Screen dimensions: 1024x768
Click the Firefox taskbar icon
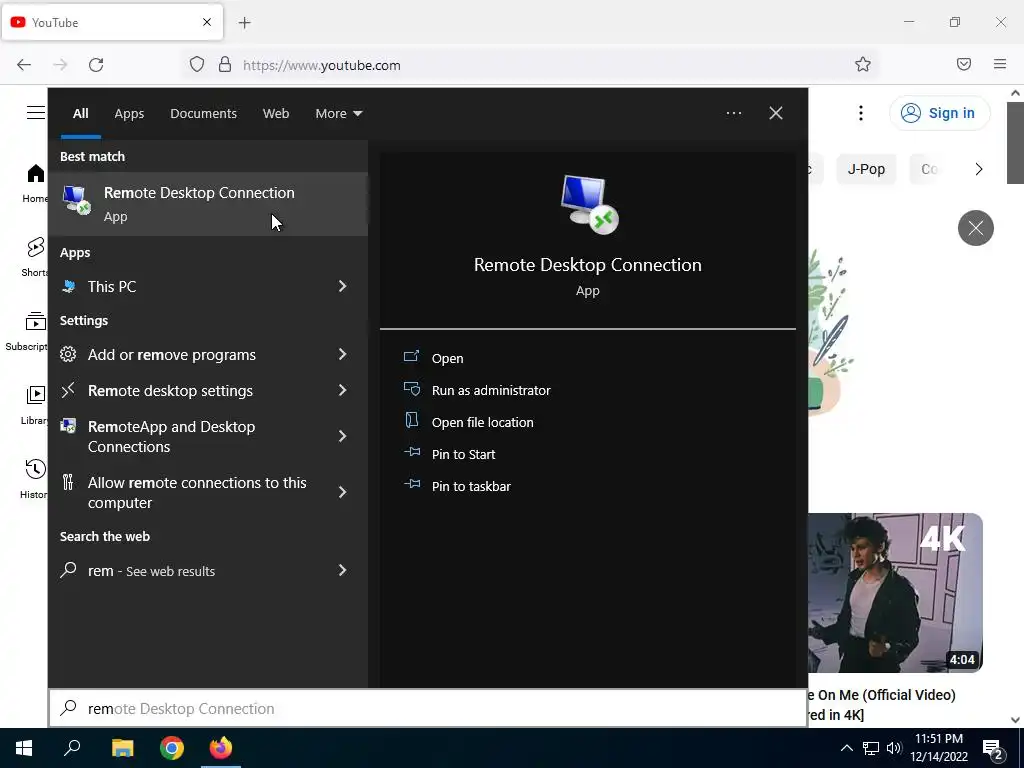coord(221,748)
